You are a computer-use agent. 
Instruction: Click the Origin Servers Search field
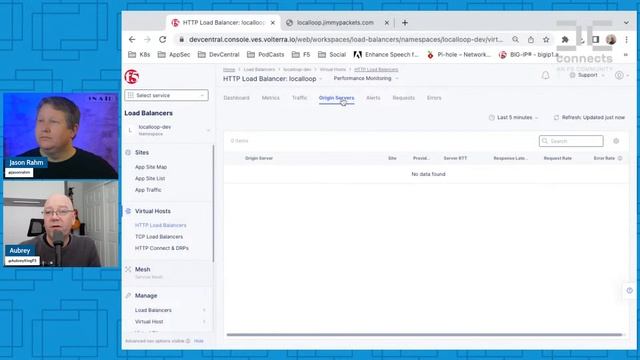[571, 141]
